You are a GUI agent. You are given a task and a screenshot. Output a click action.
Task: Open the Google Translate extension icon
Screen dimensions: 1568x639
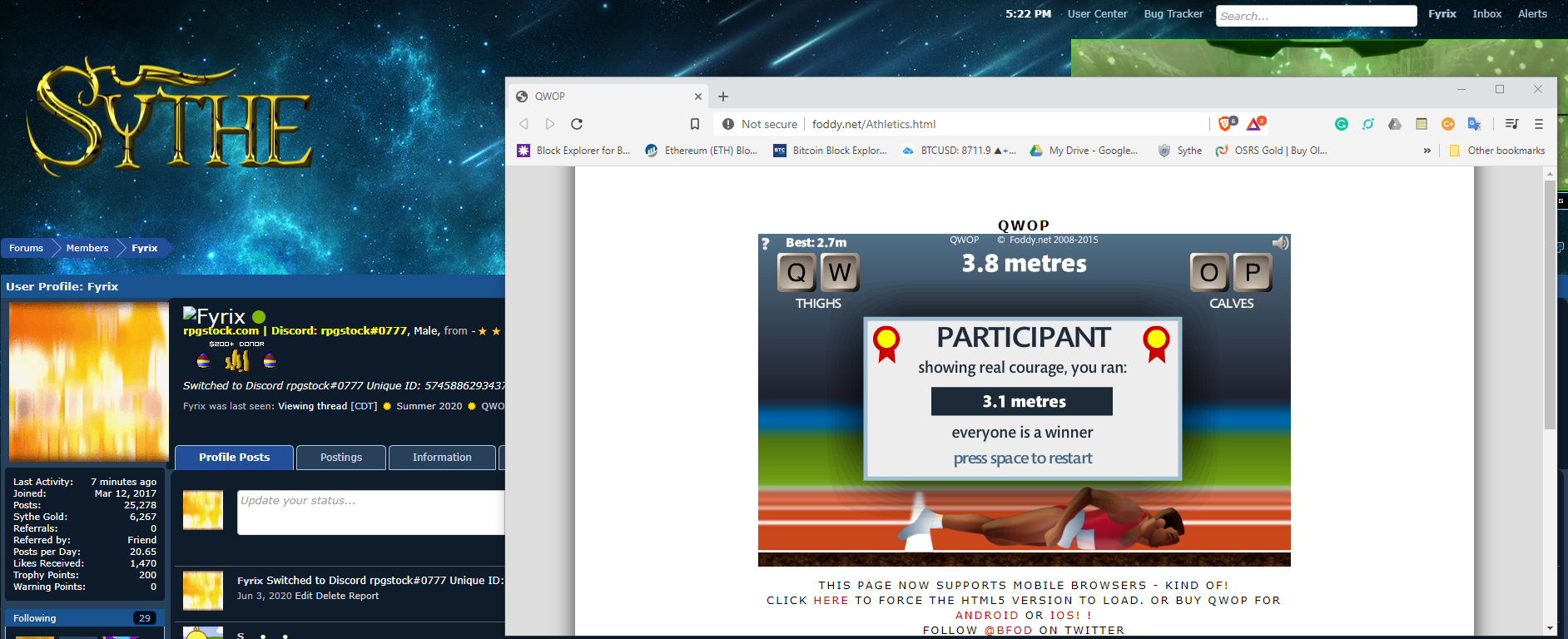1474,124
